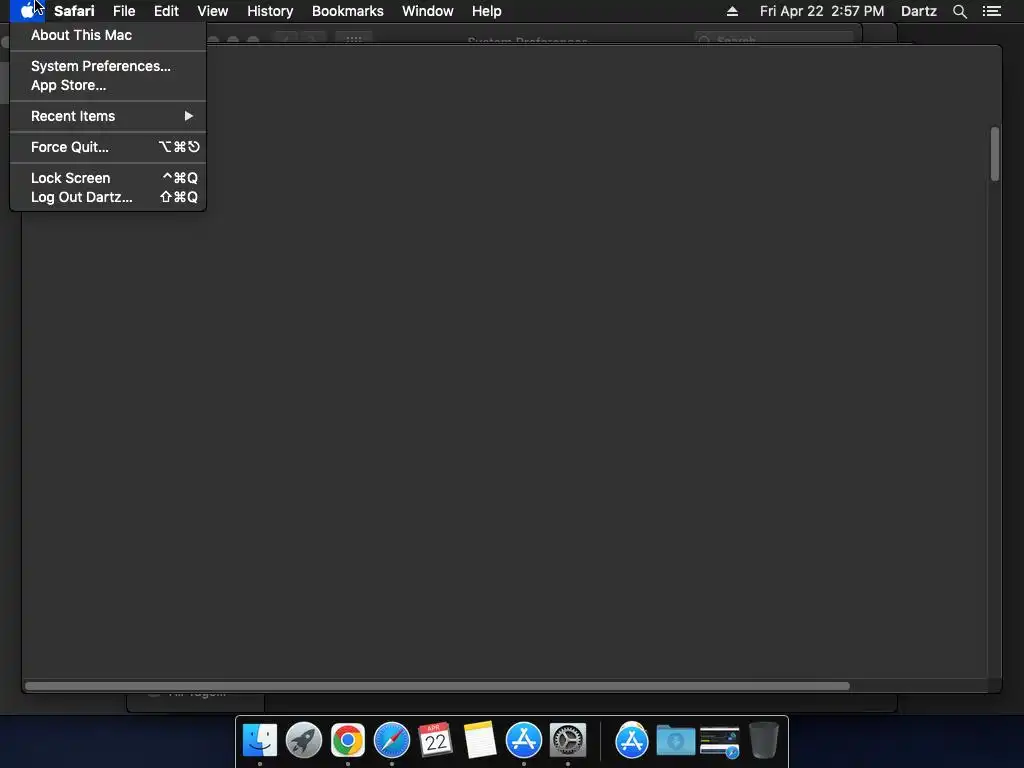Open the Help menu
1024x768 pixels.
pyautogui.click(x=487, y=11)
